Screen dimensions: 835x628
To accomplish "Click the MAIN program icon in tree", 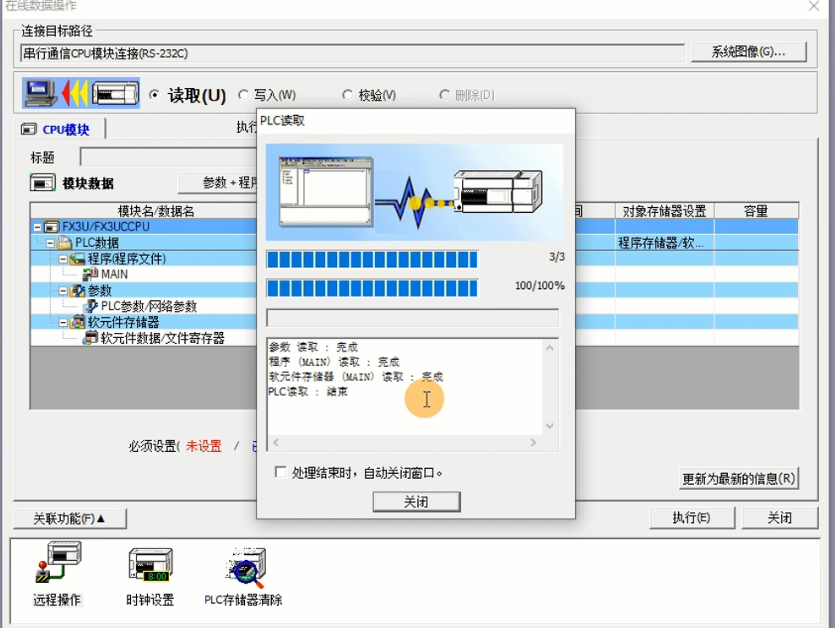I will coord(90,274).
